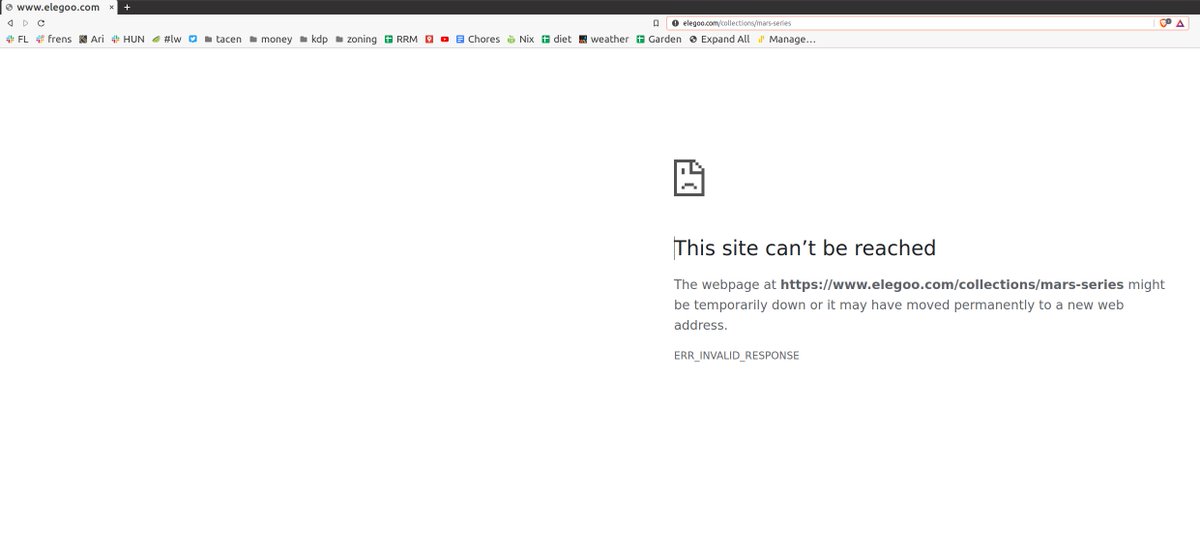
Task: Expand the kdp bookmarks folder
Action: [x=313, y=39]
